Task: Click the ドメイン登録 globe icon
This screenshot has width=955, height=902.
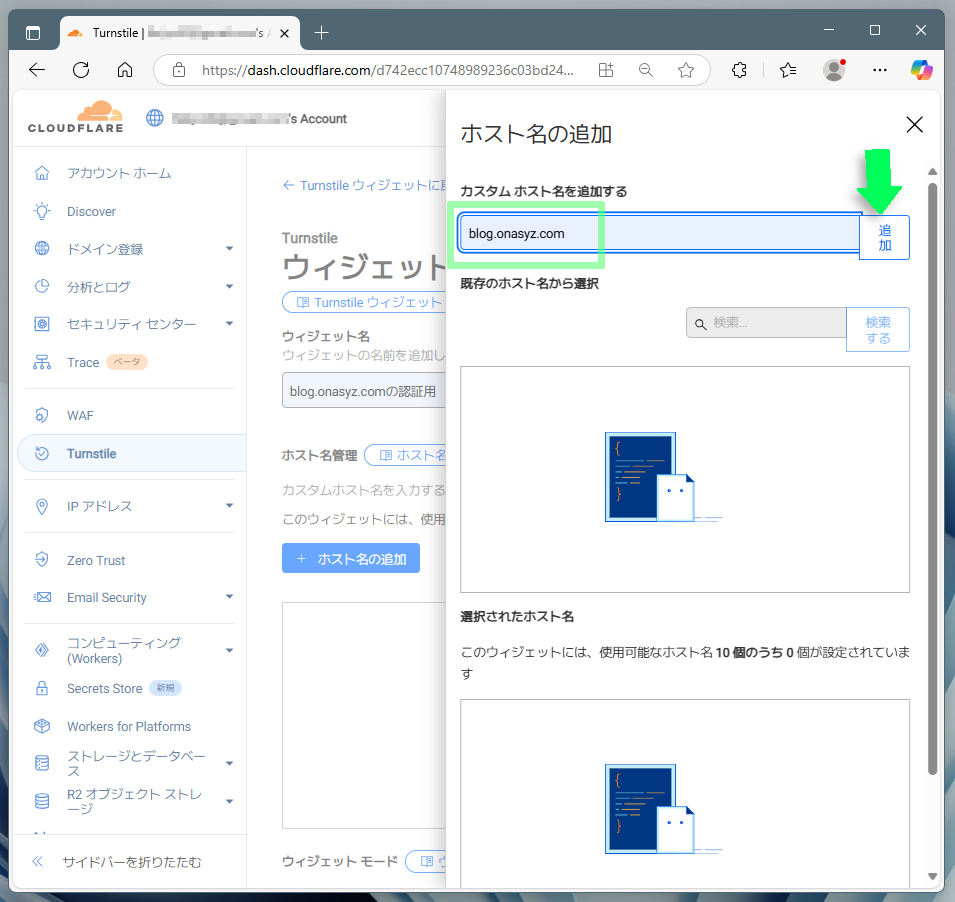Action: tap(42, 248)
